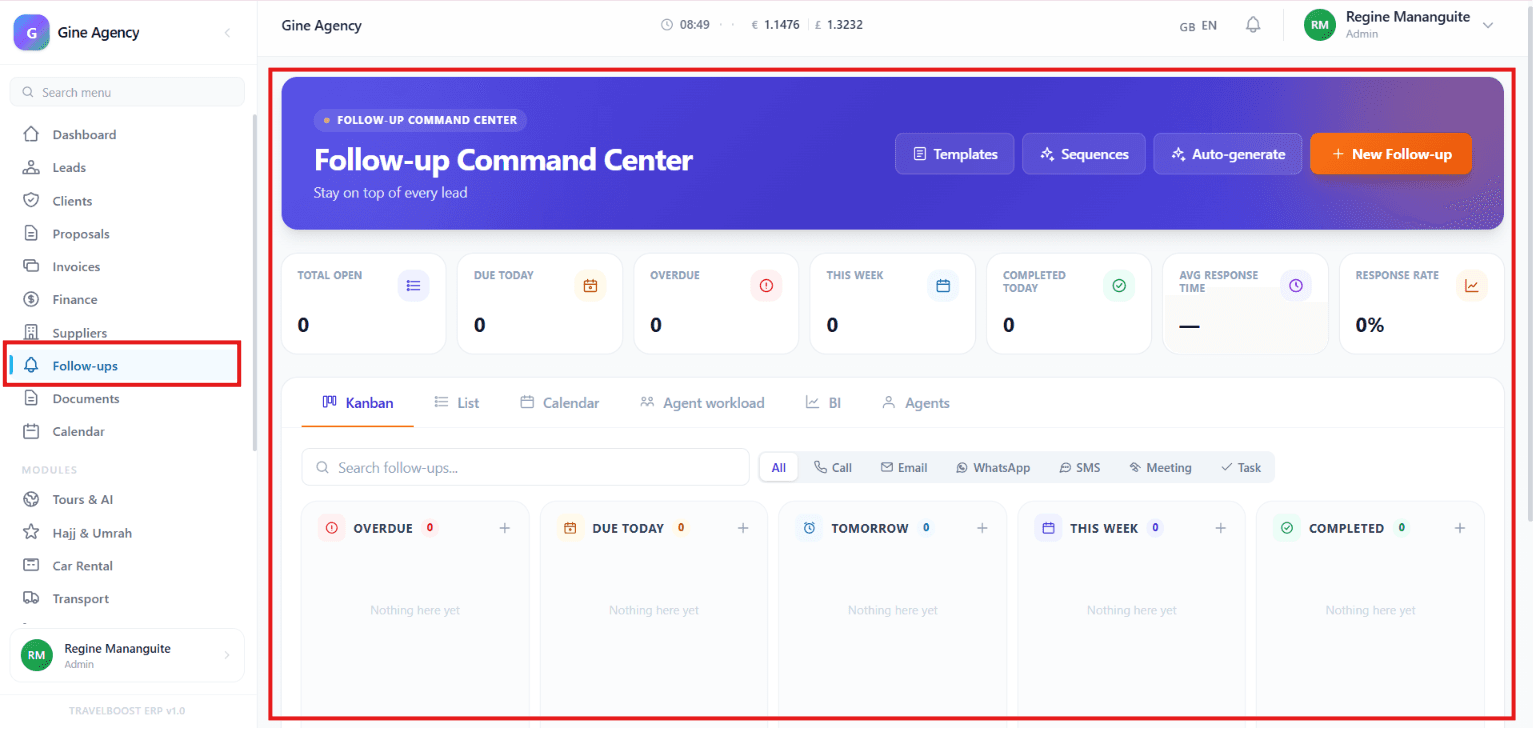The image size is (1533, 729).
Task: Click the Documents file icon
Action: pos(31,398)
